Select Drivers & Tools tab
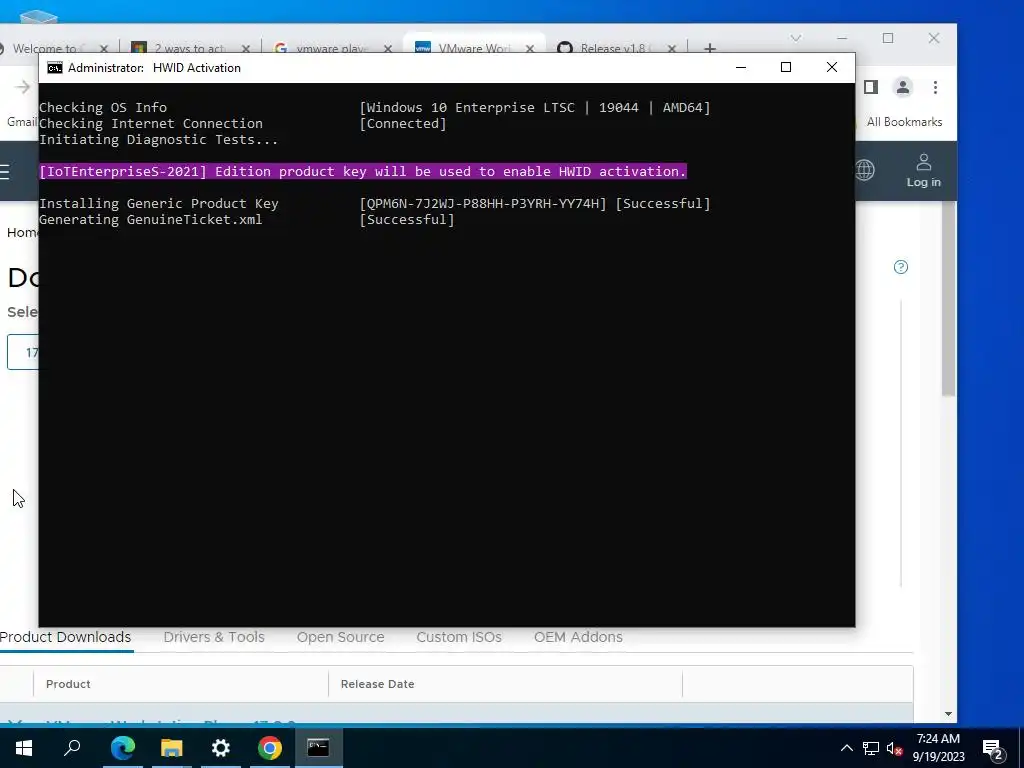The width and height of the screenshot is (1024, 768). point(214,637)
